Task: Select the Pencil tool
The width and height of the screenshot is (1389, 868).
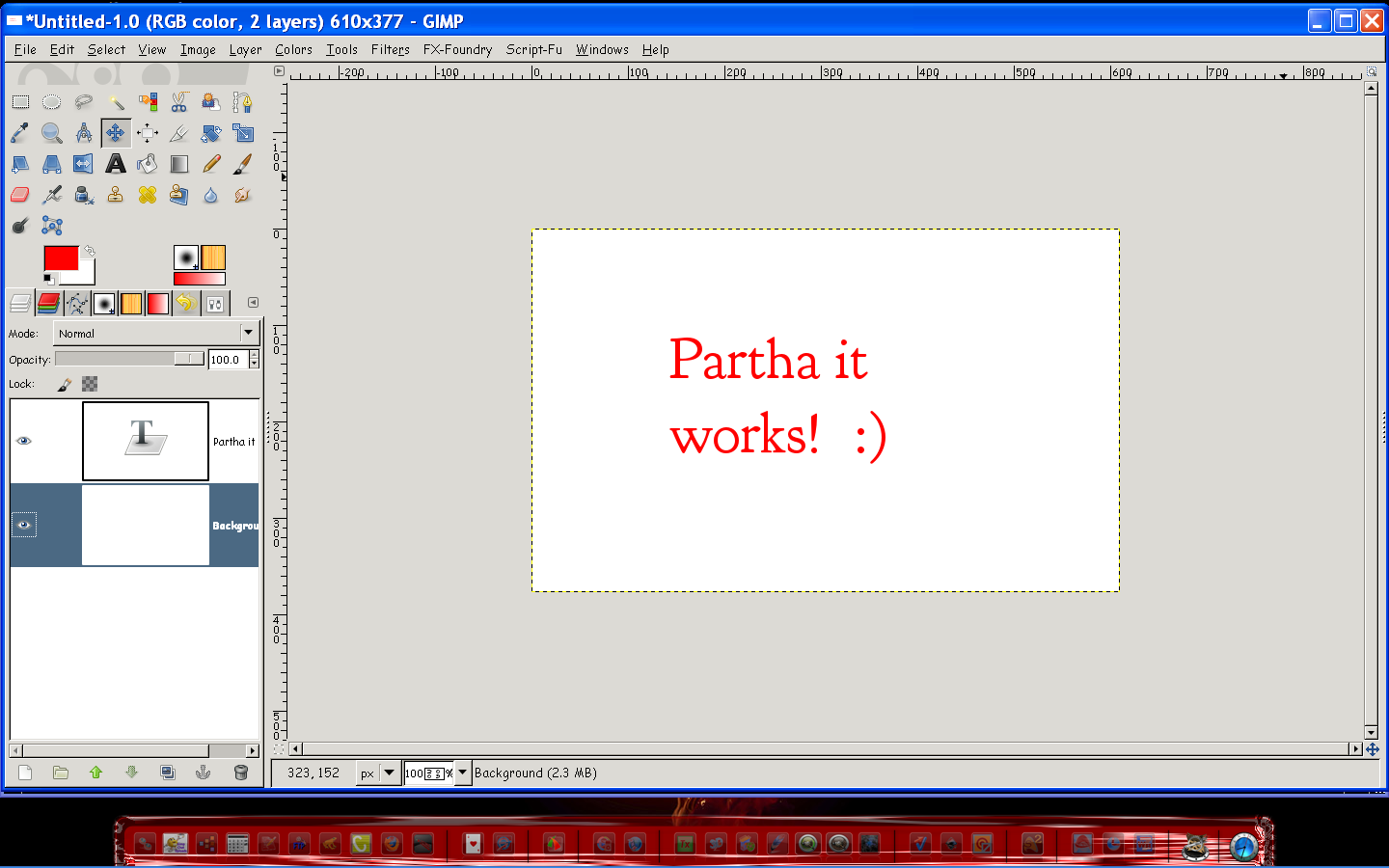Action: [211, 164]
